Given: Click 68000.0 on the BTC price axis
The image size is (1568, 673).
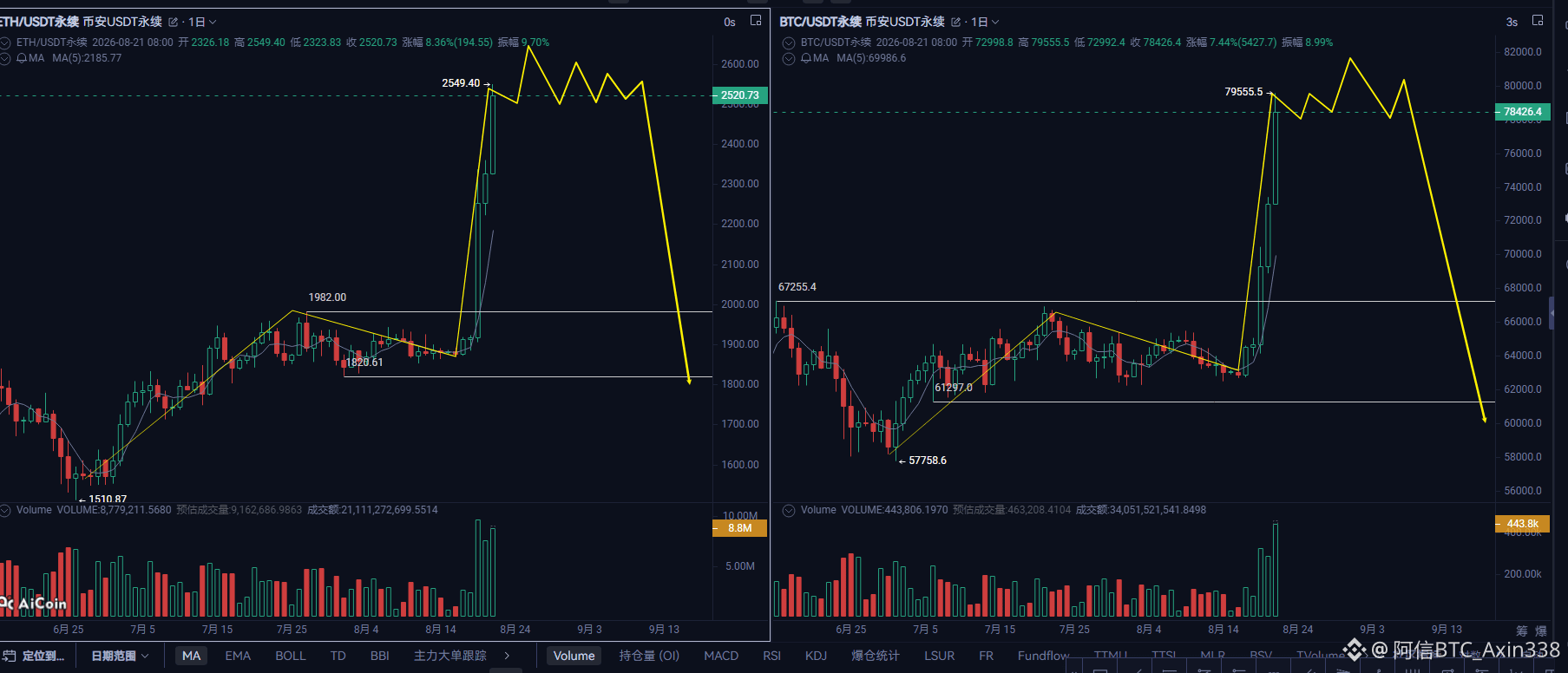Looking at the screenshot, I should tap(1523, 288).
